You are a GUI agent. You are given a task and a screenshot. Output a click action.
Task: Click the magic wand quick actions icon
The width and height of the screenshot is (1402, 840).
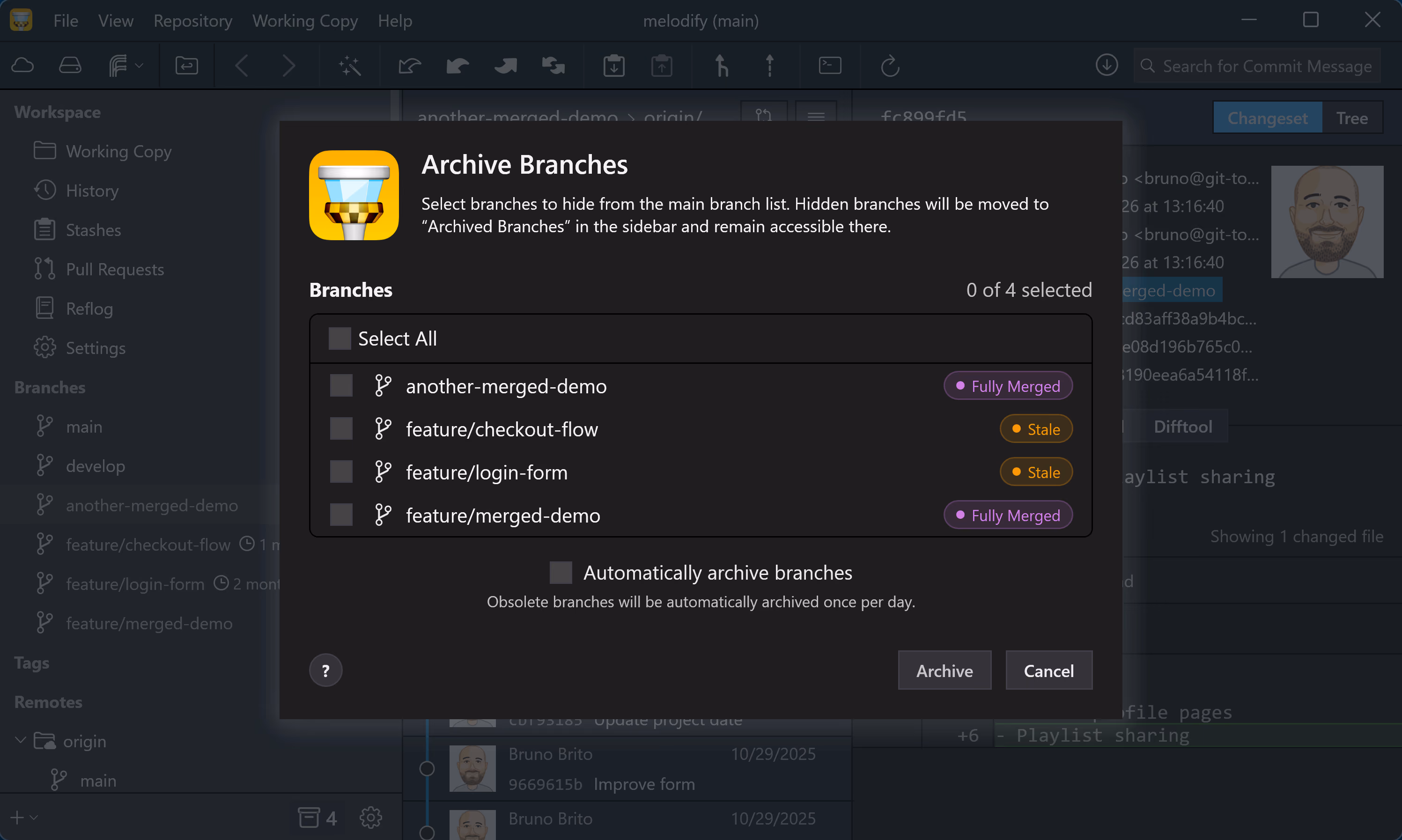tap(350, 66)
